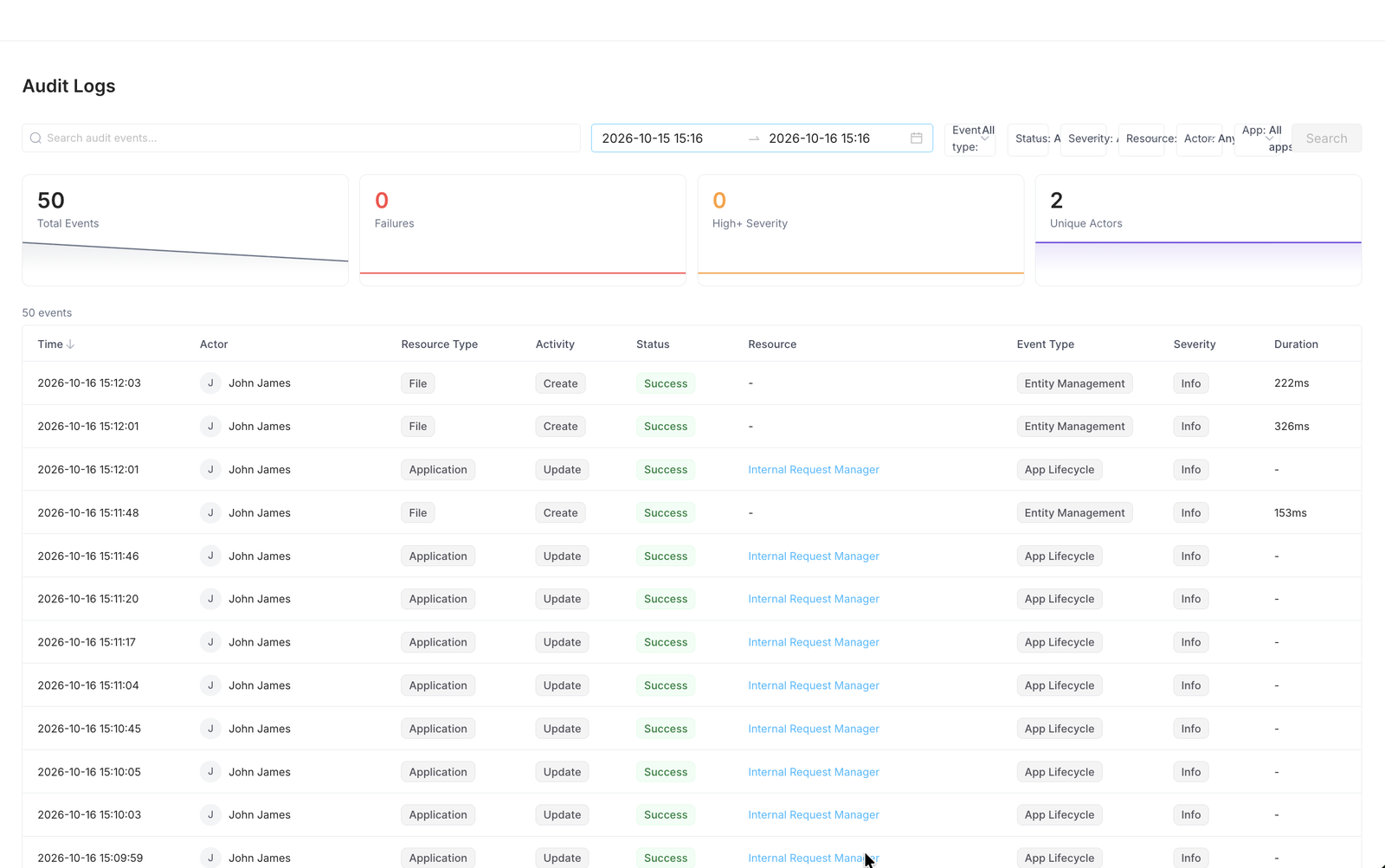The height and width of the screenshot is (868, 1385).
Task: Click the 326ms duration value
Action: coord(1292,427)
